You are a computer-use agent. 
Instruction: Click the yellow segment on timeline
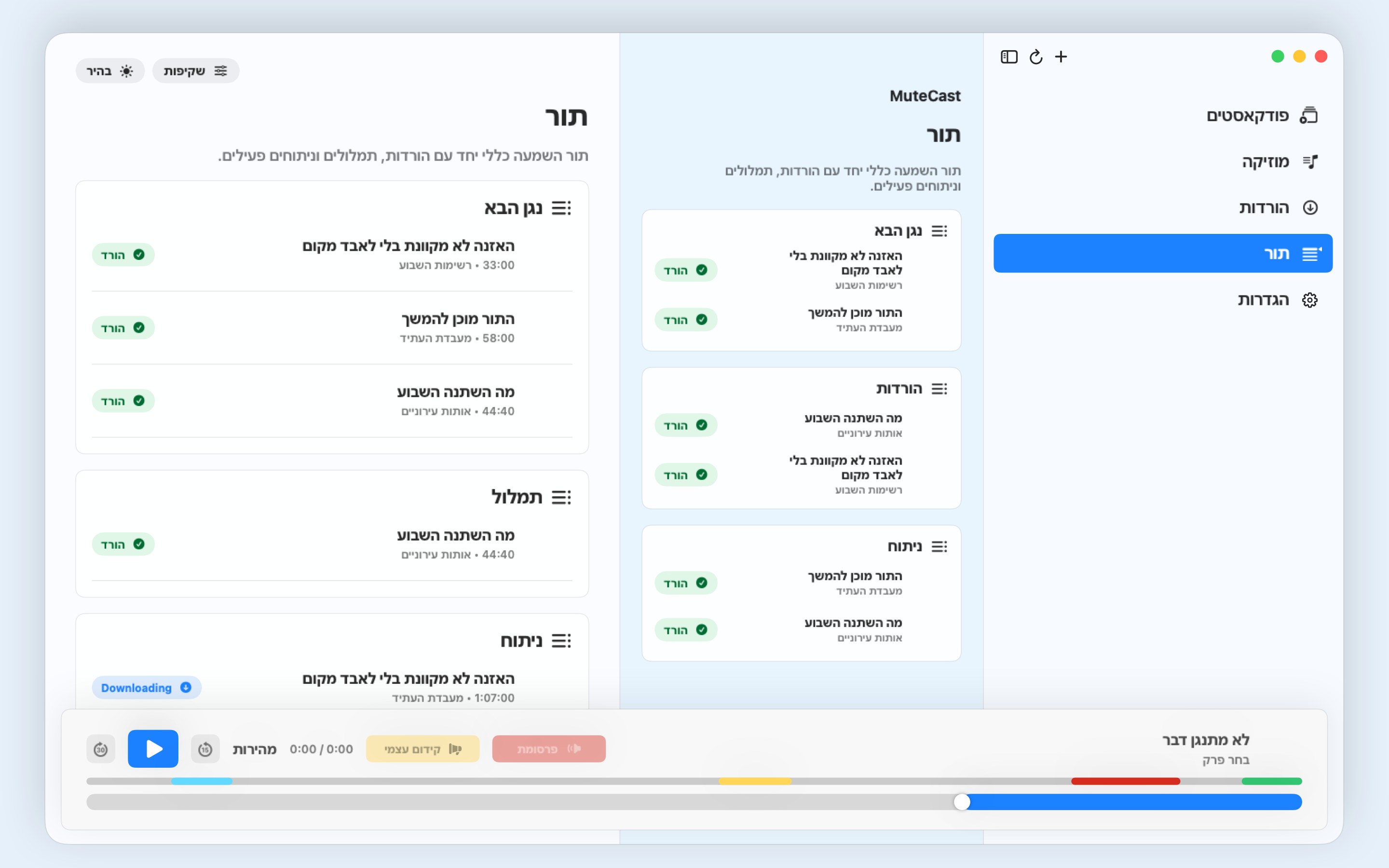[755, 781]
